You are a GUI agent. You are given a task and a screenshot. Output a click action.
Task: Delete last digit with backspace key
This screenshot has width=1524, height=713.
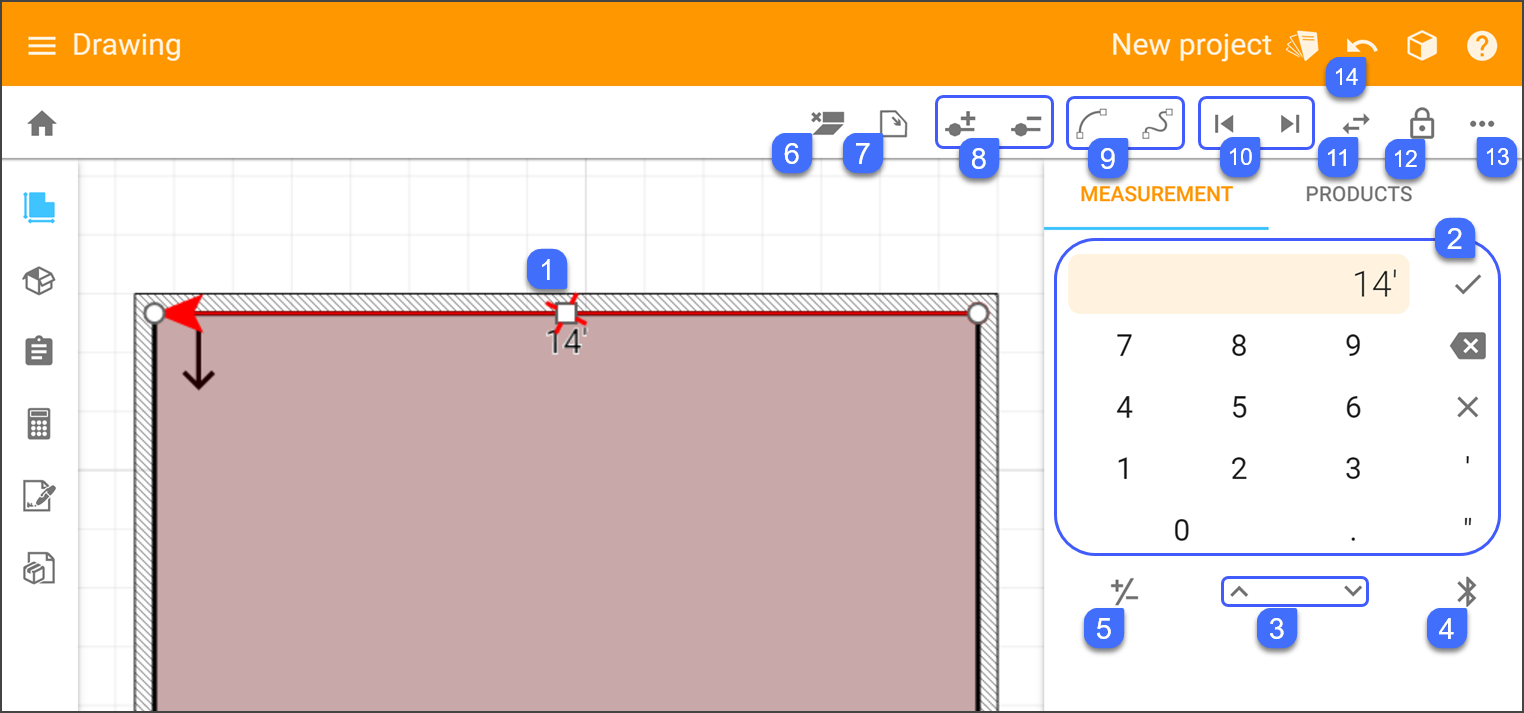coord(1467,347)
